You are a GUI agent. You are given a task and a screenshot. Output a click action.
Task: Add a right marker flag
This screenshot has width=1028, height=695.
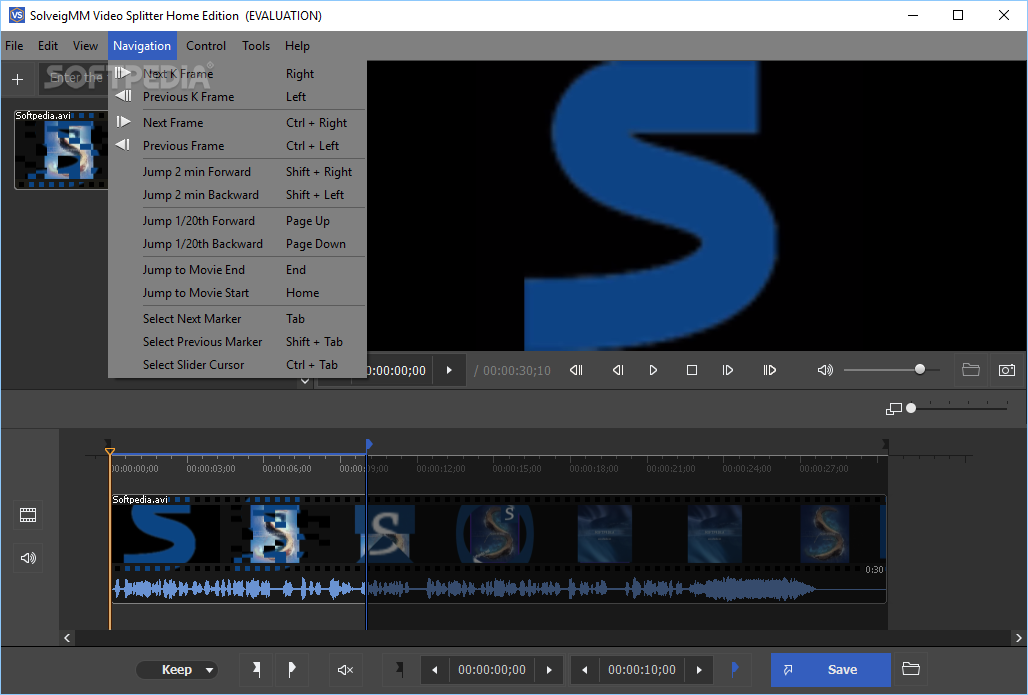pos(292,669)
